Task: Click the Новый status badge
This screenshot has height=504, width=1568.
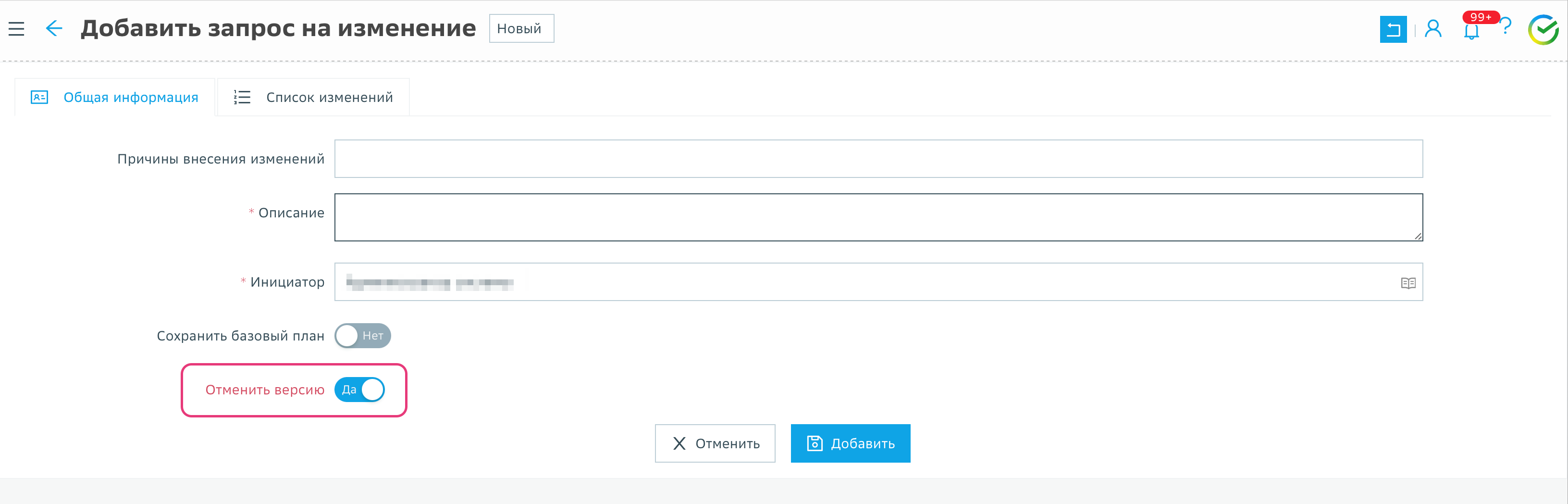Action: tap(521, 29)
